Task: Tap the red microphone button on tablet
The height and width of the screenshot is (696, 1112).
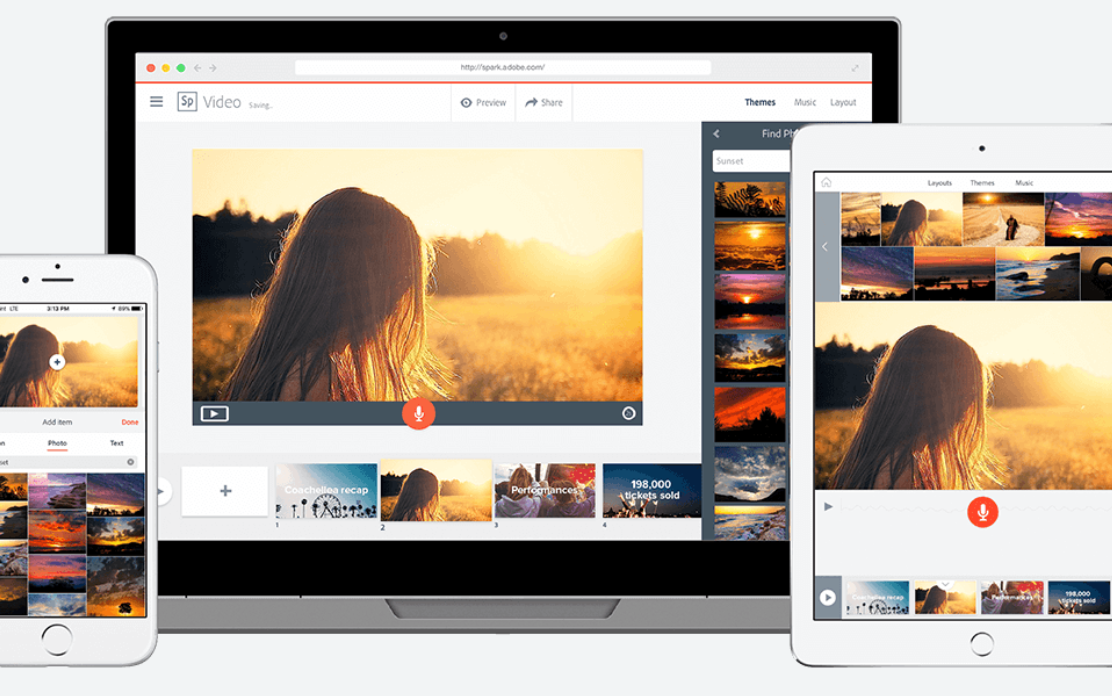Action: [982, 512]
